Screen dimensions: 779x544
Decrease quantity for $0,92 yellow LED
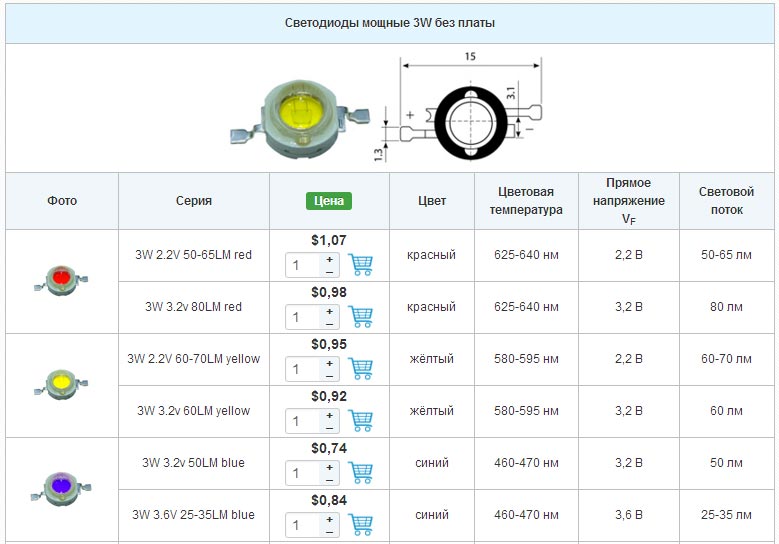pyautogui.click(x=329, y=428)
